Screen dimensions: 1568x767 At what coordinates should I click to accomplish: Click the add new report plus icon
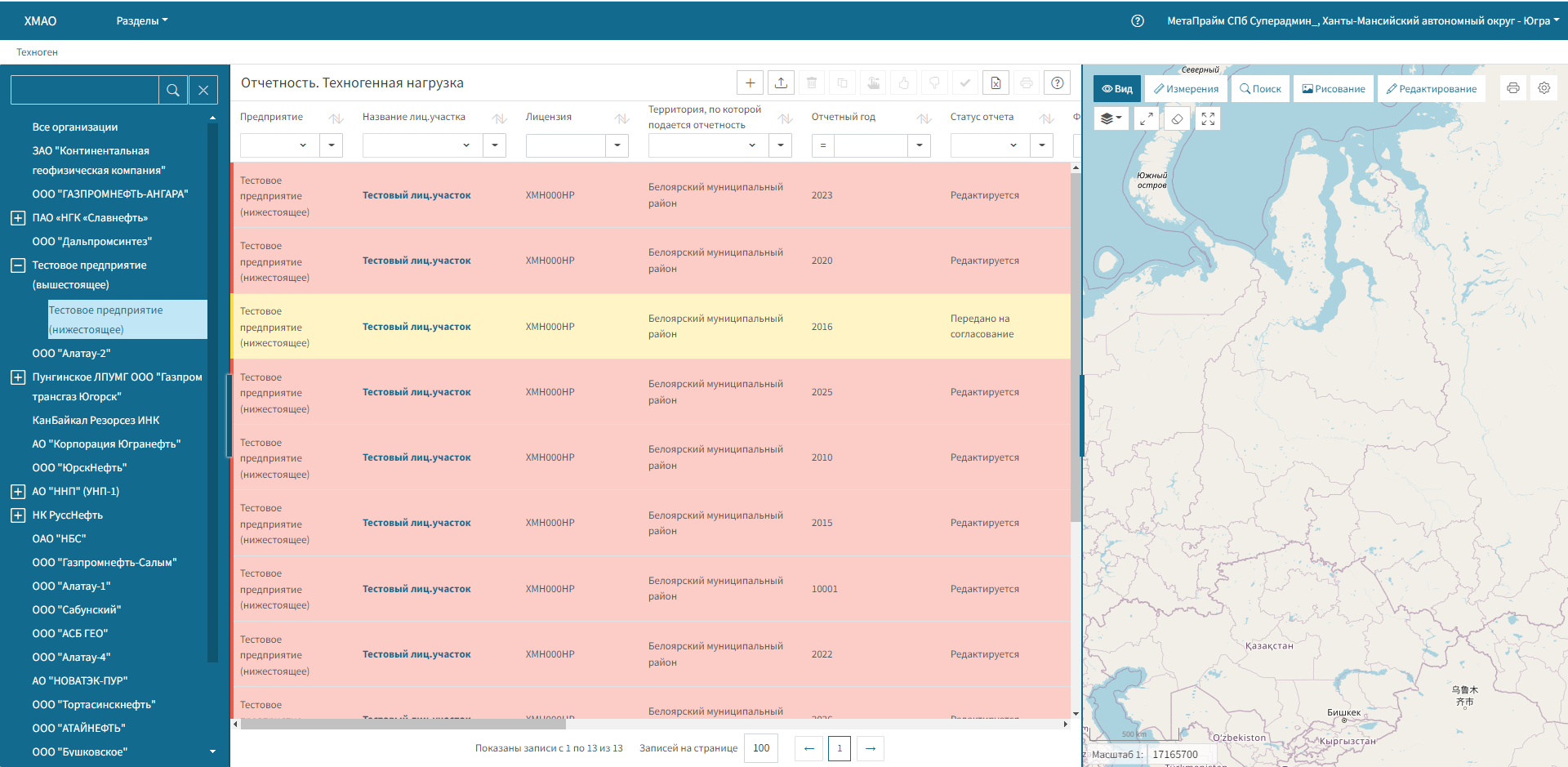[750, 82]
